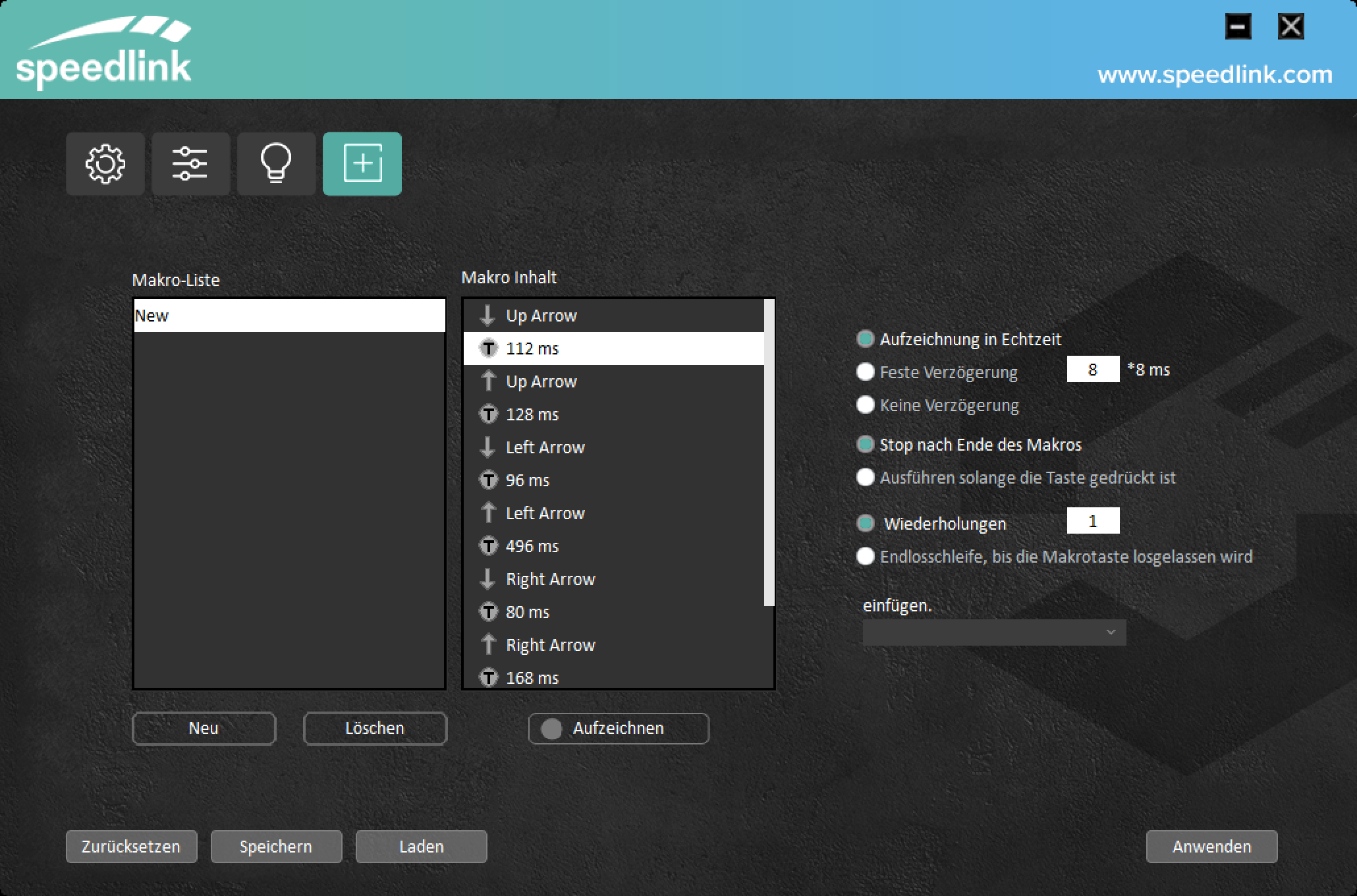Viewport: 1357px width, 896px height.
Task: Click the down arrow icon for Left Arrow
Action: 487,447
